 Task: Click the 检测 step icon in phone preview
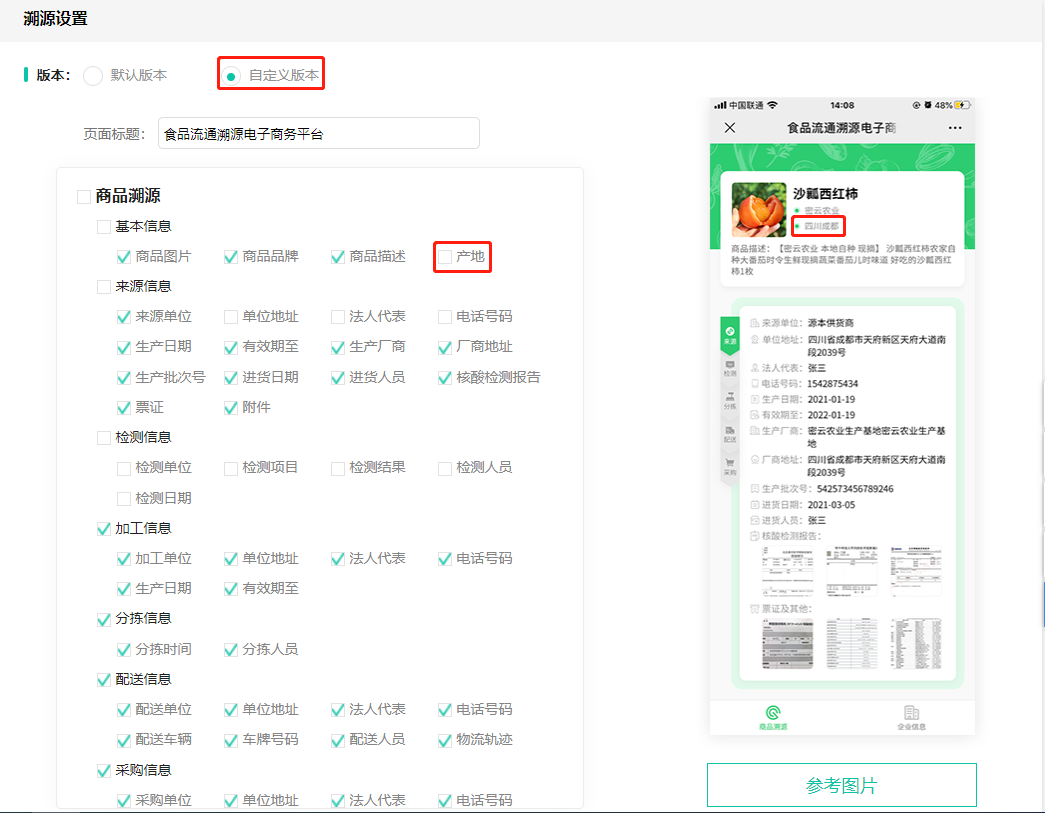pos(728,366)
